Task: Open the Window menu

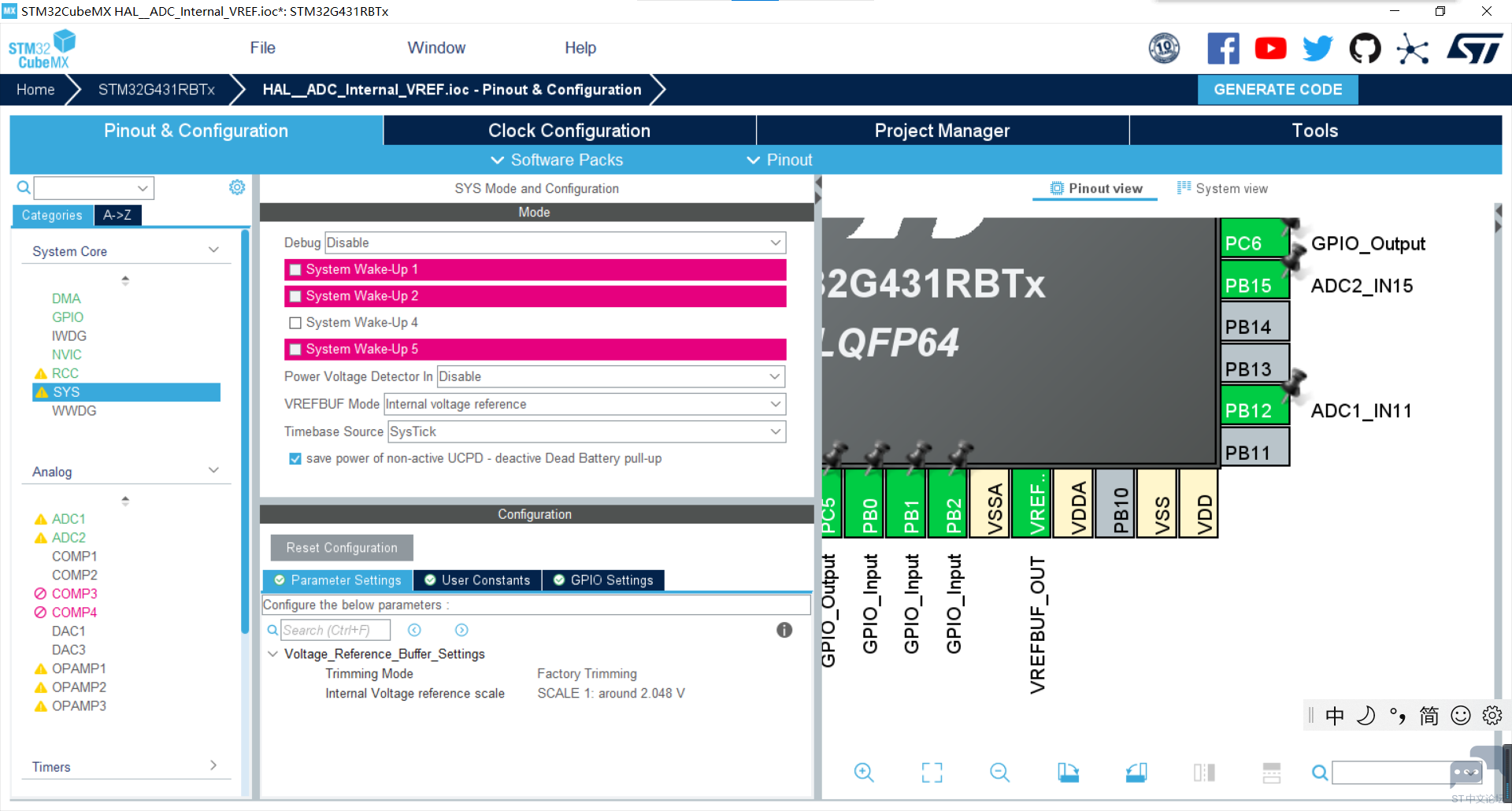Action: (x=436, y=48)
